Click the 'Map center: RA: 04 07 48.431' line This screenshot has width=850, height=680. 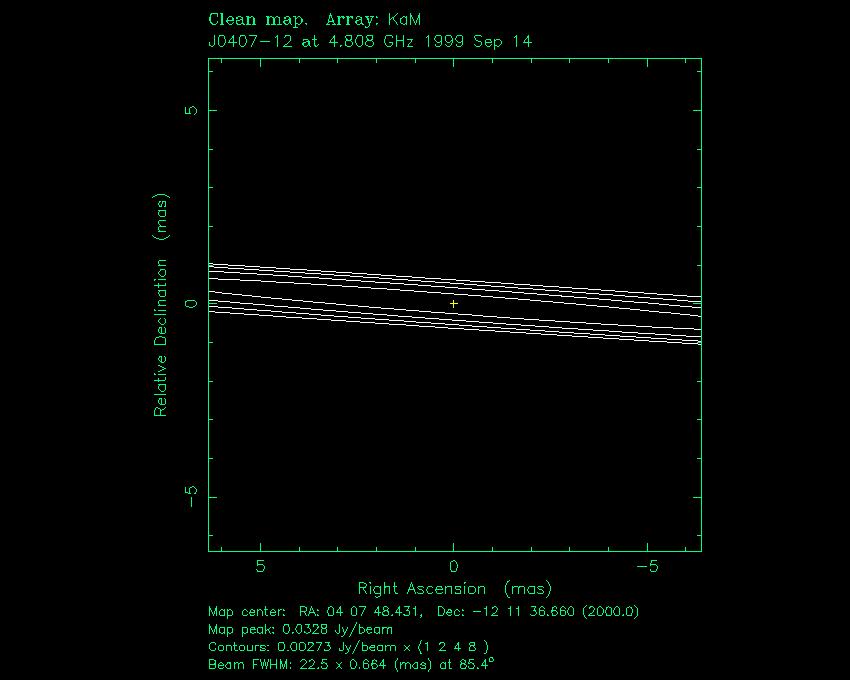pos(423,612)
